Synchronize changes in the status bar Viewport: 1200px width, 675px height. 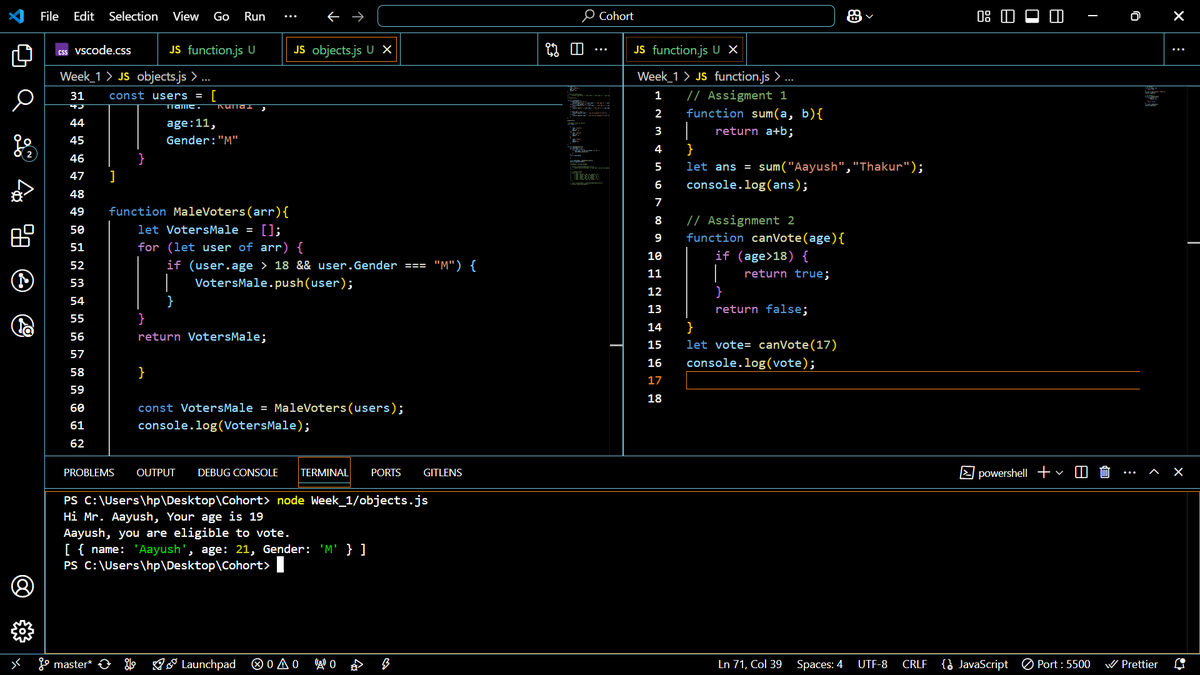104,664
